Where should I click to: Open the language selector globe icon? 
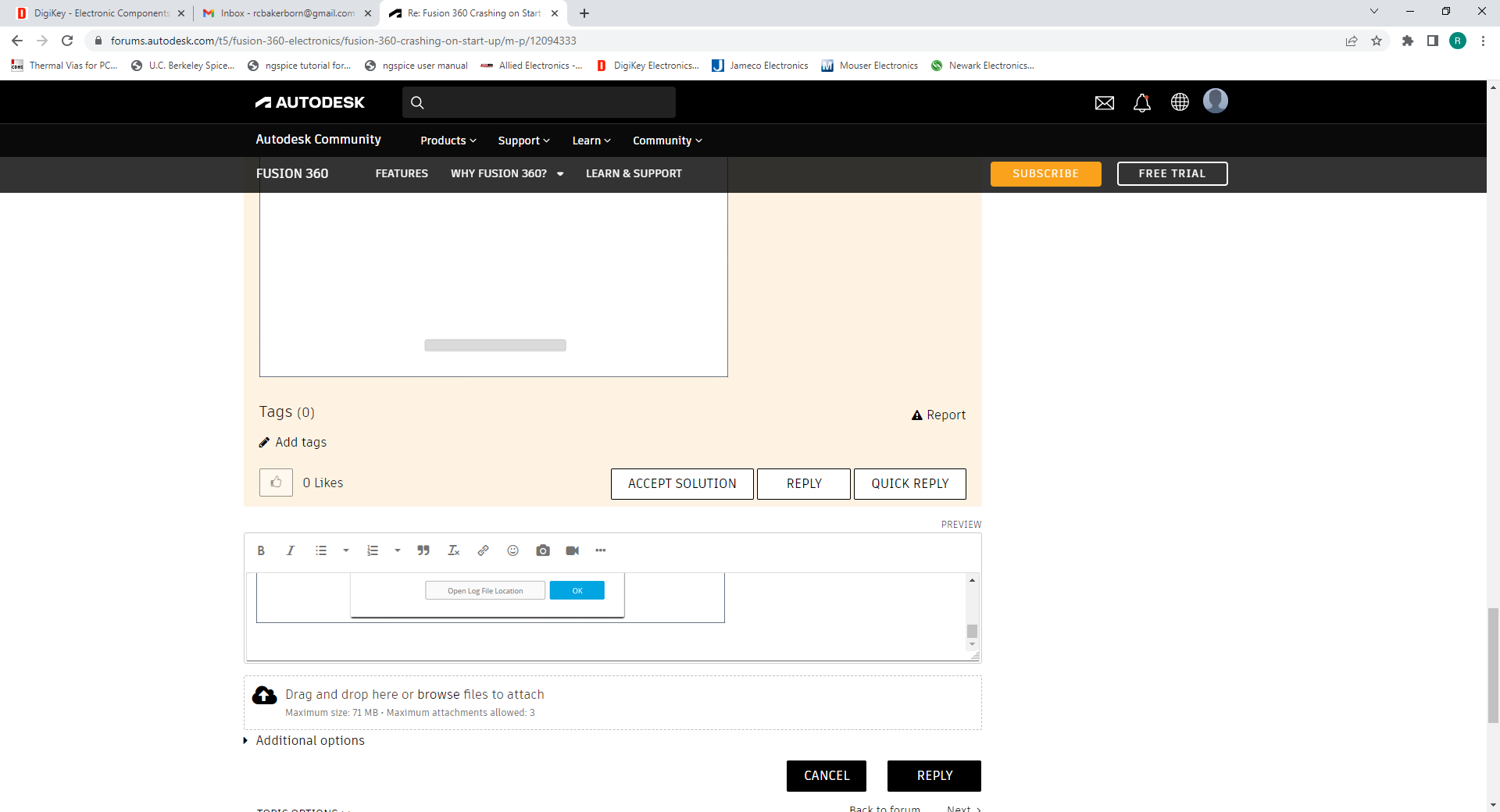coord(1180,102)
